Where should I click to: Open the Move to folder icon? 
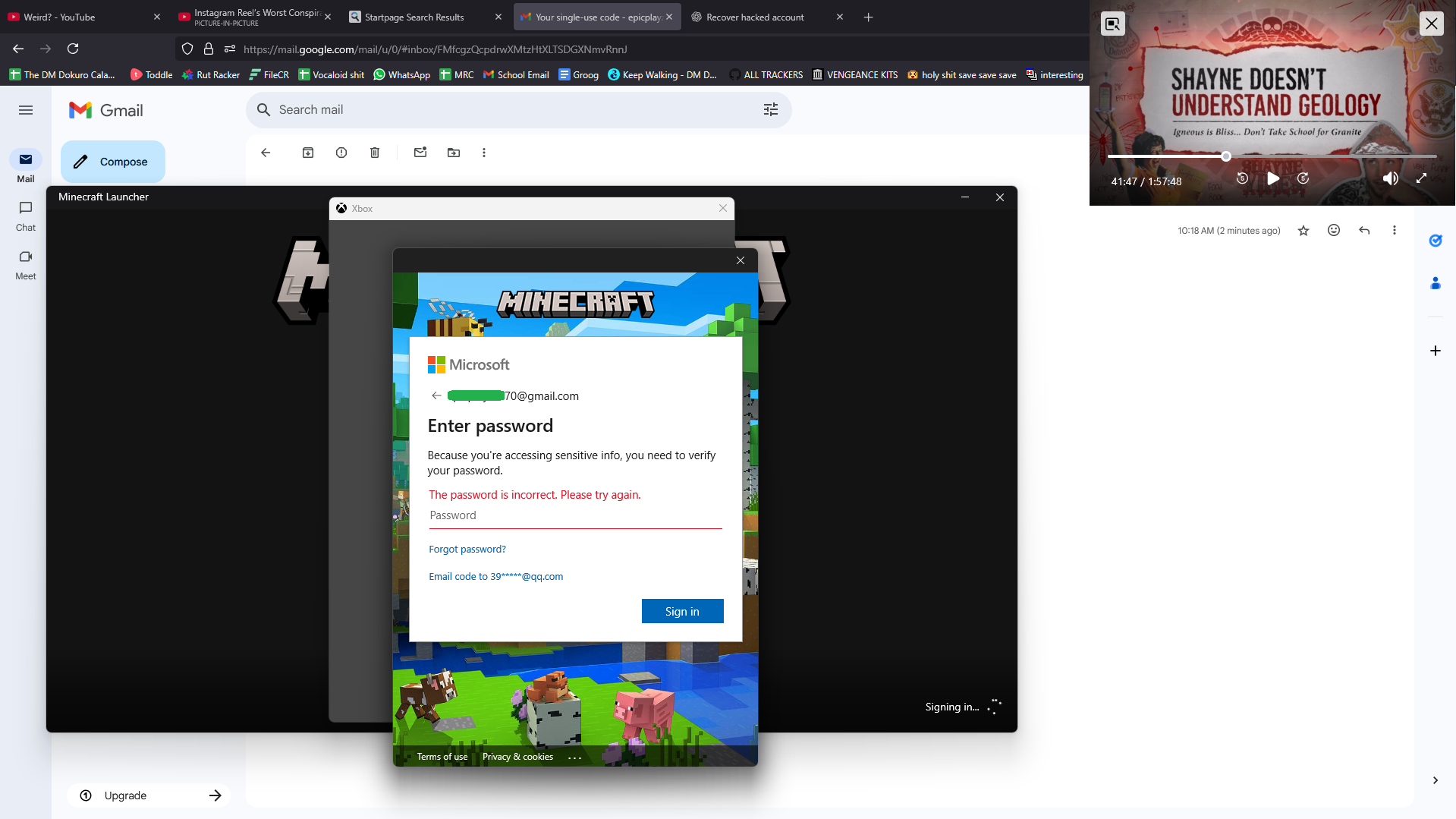[x=454, y=153]
